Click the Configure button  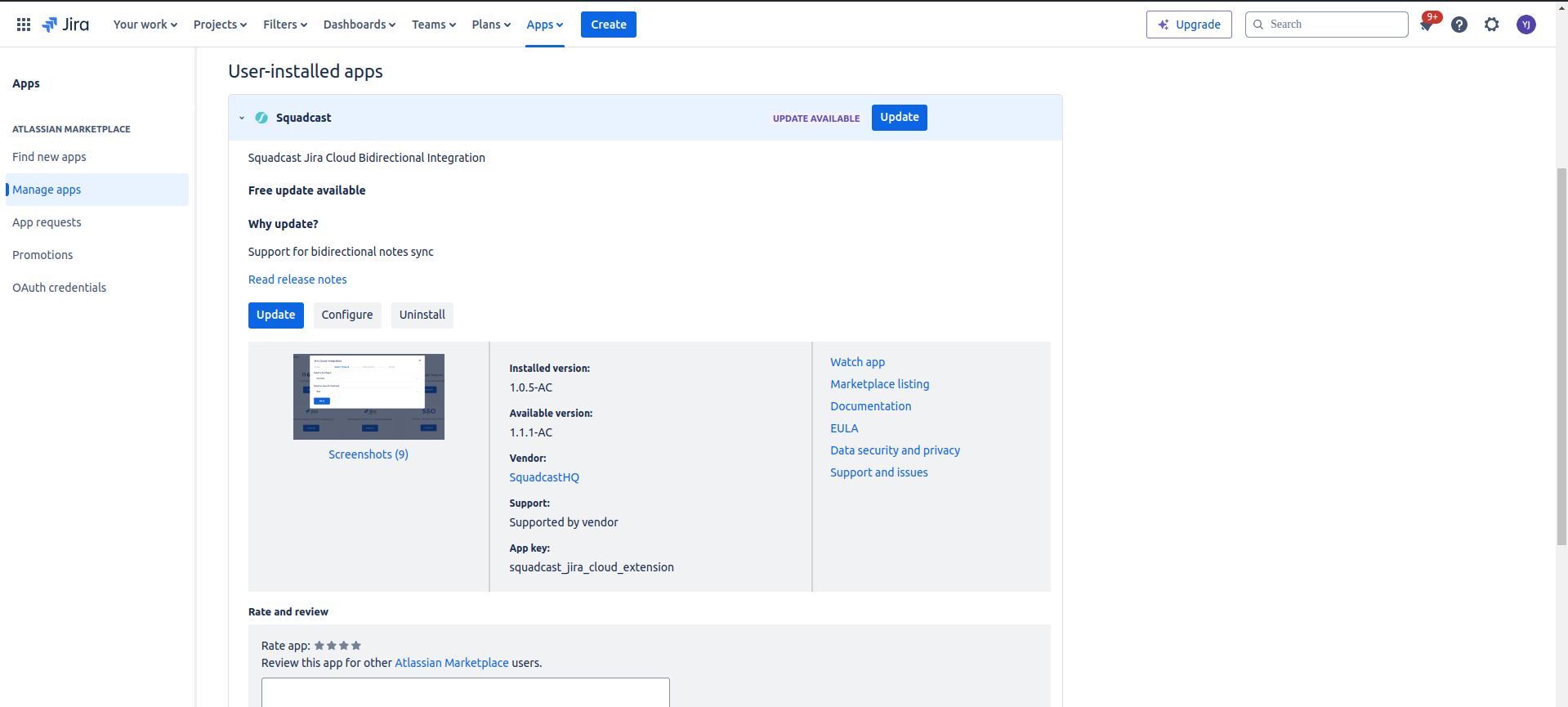347,315
